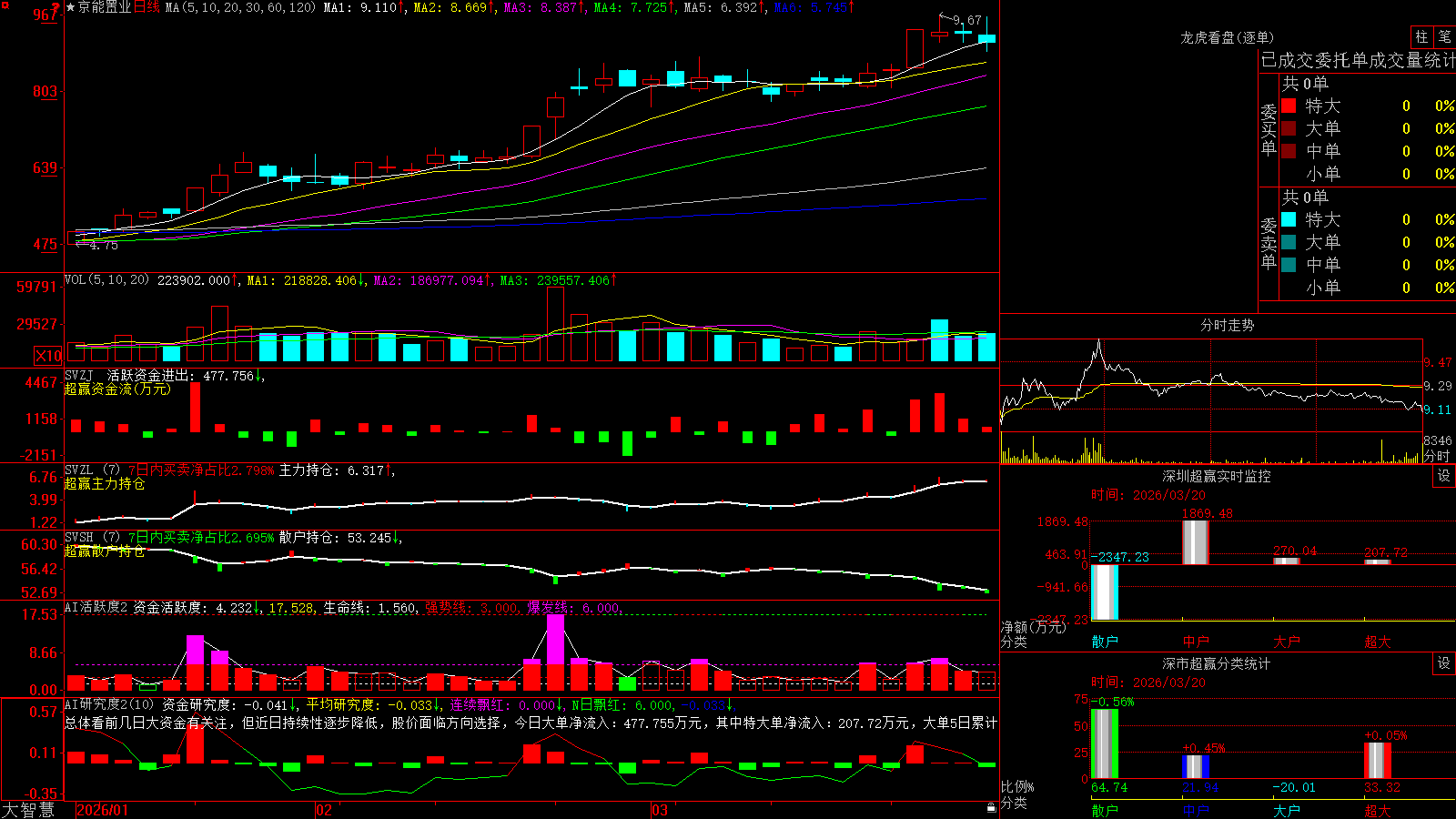Click the 207.72 value above the 超大 bar
This screenshot has height=819, width=1456.
point(1386,552)
